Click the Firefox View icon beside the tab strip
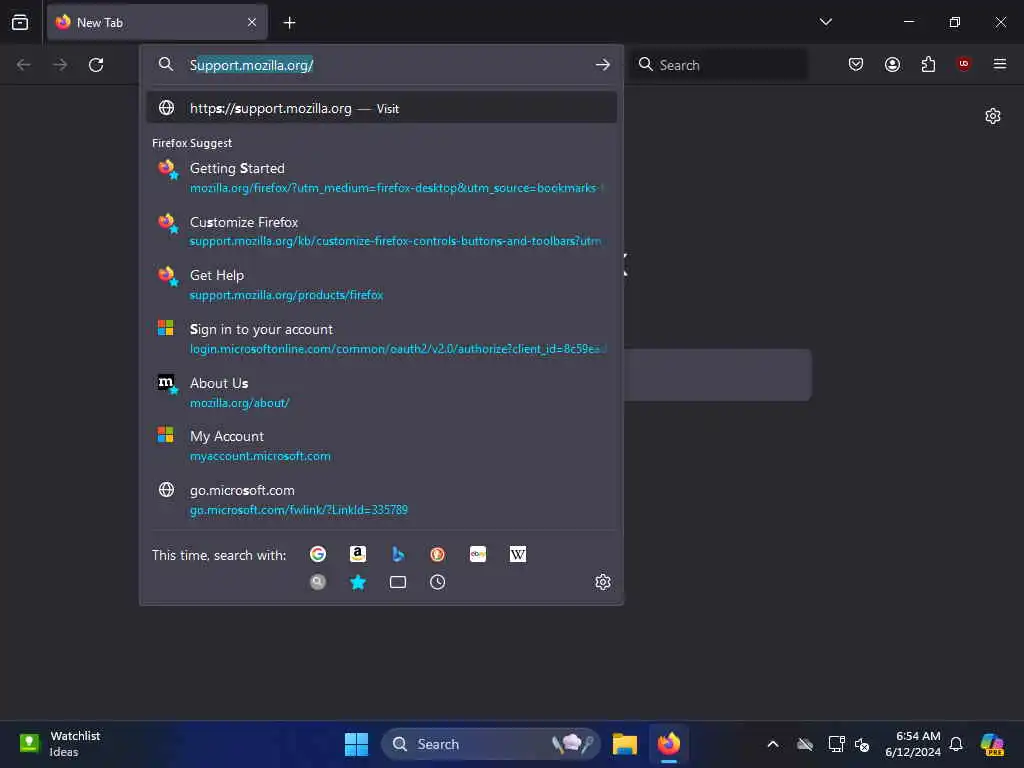 pos(20,22)
